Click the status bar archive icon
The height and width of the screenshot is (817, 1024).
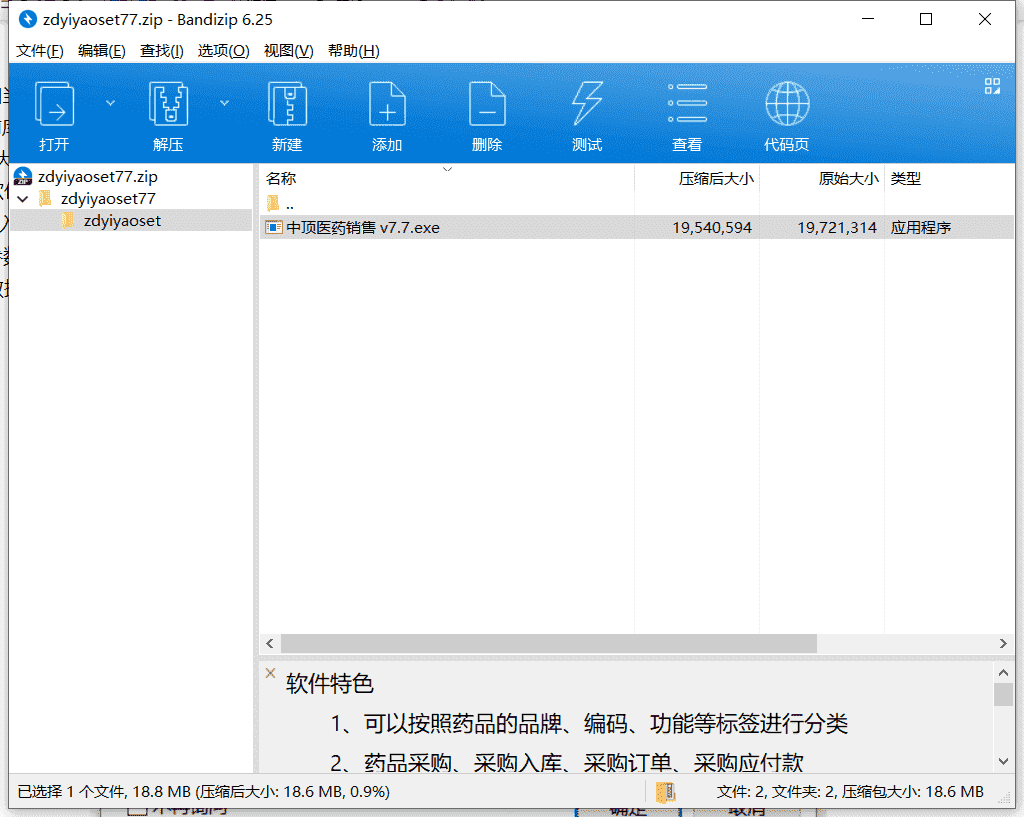pos(665,792)
